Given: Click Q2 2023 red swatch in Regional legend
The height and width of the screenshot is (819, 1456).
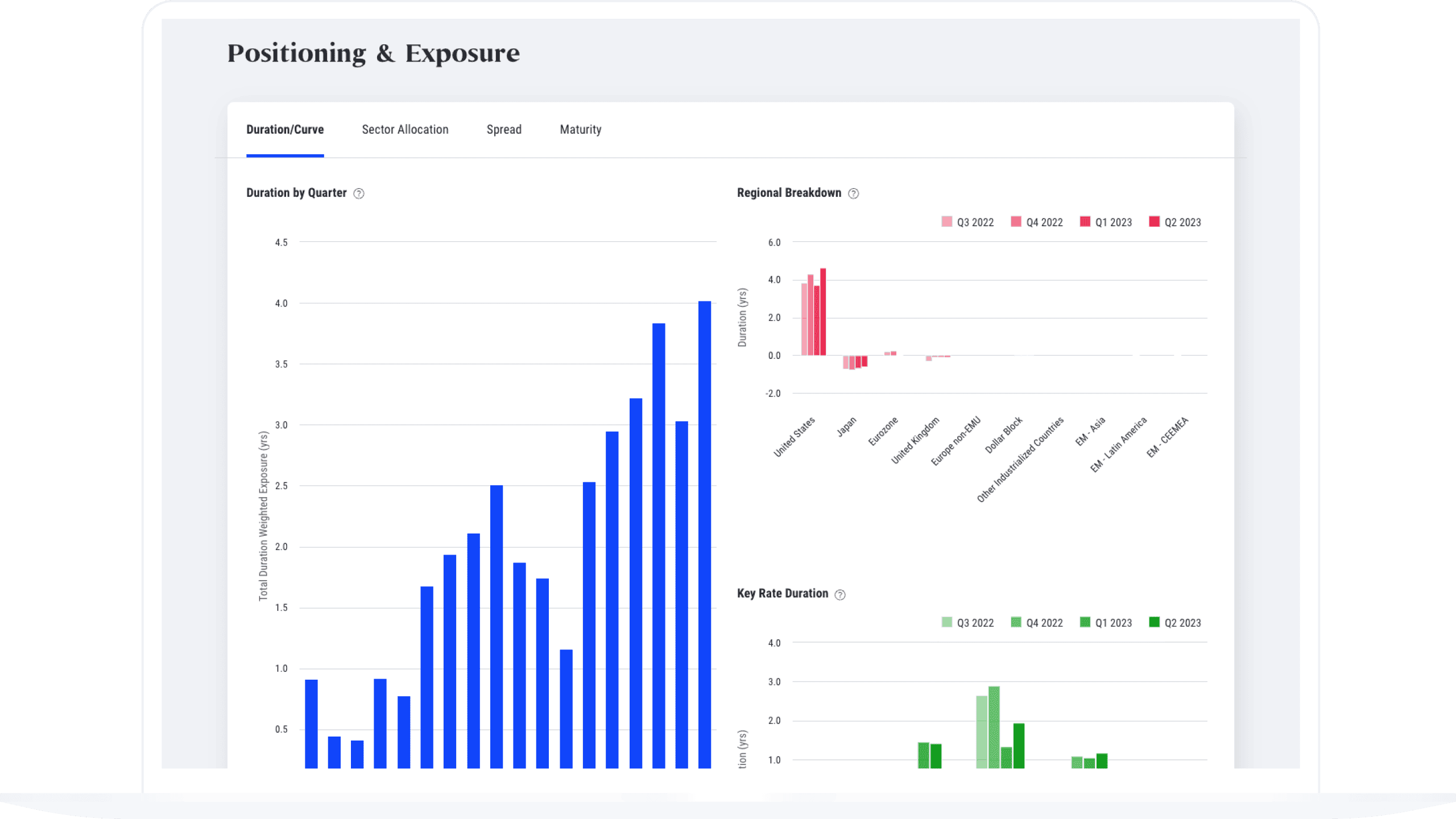Looking at the screenshot, I should pos(1154,222).
